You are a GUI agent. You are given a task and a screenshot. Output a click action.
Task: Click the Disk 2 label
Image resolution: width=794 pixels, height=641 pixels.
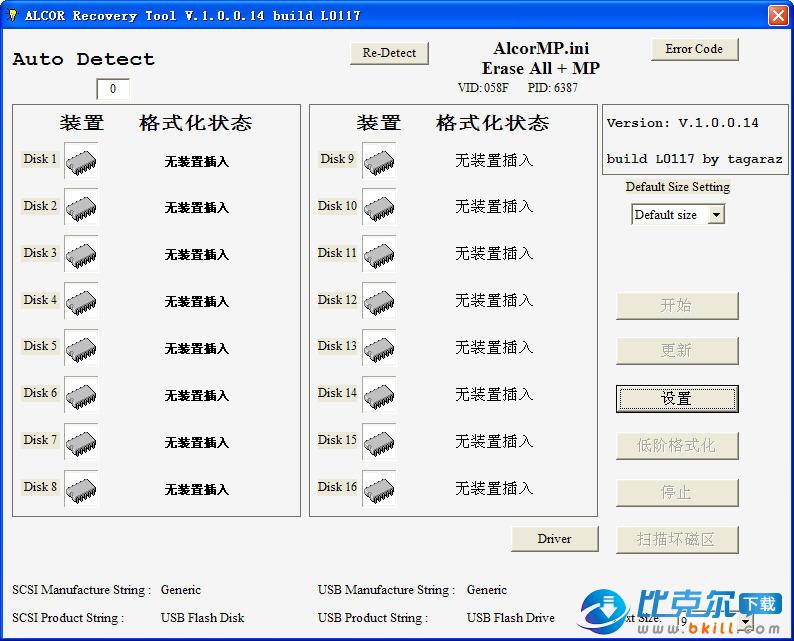tap(40, 206)
